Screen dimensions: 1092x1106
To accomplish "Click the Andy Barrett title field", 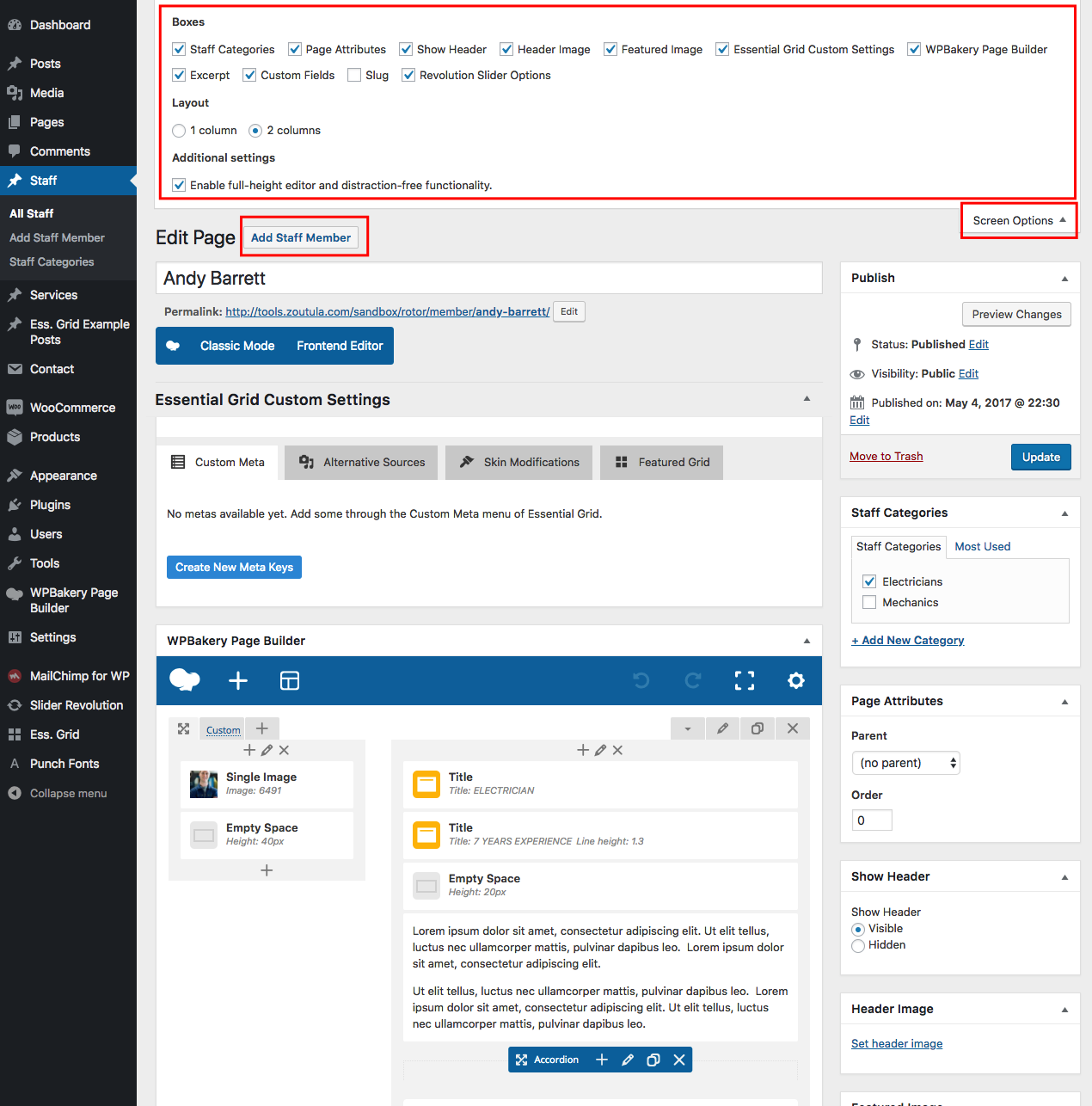I will coord(488,278).
